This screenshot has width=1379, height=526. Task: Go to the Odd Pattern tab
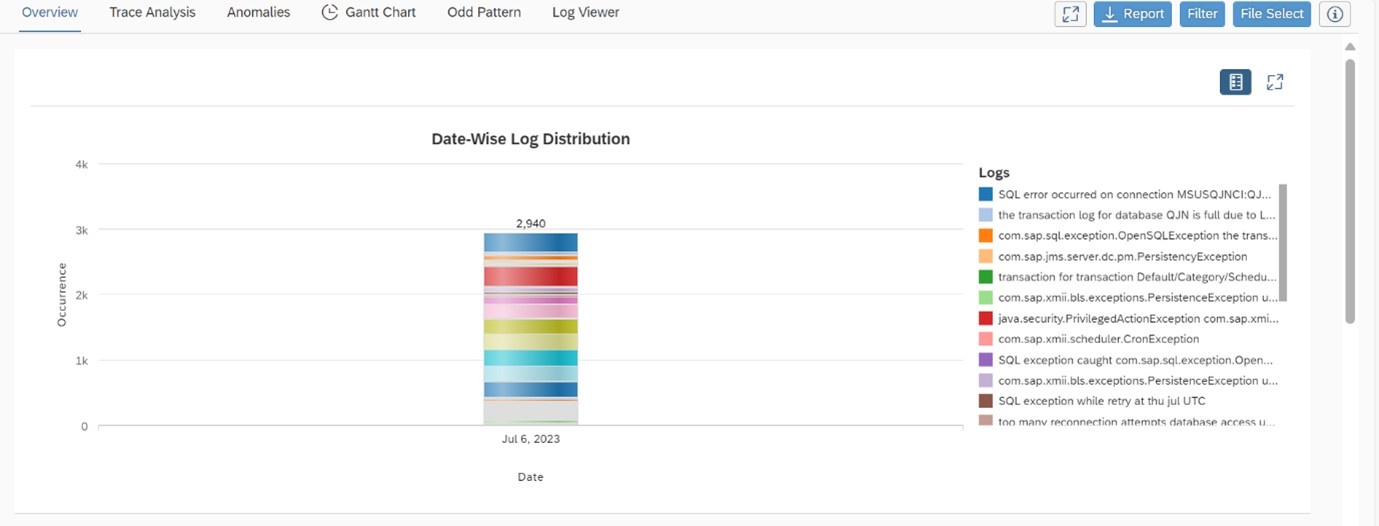(484, 13)
